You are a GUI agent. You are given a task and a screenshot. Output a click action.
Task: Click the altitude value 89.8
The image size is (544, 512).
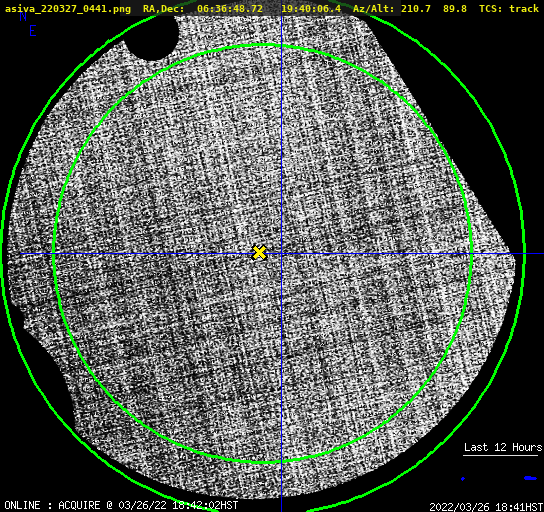click(x=454, y=9)
